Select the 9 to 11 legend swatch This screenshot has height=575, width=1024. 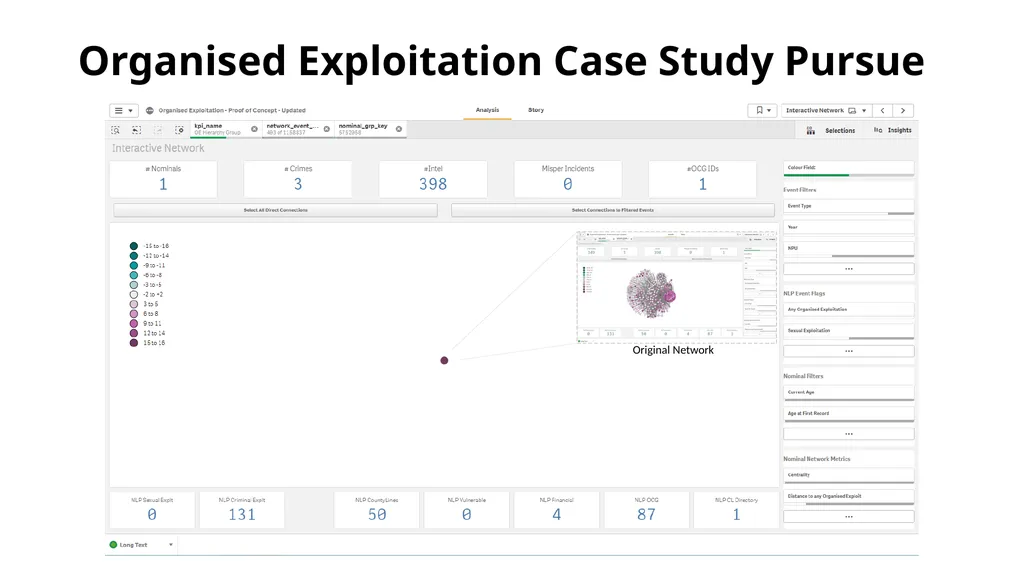(134, 323)
